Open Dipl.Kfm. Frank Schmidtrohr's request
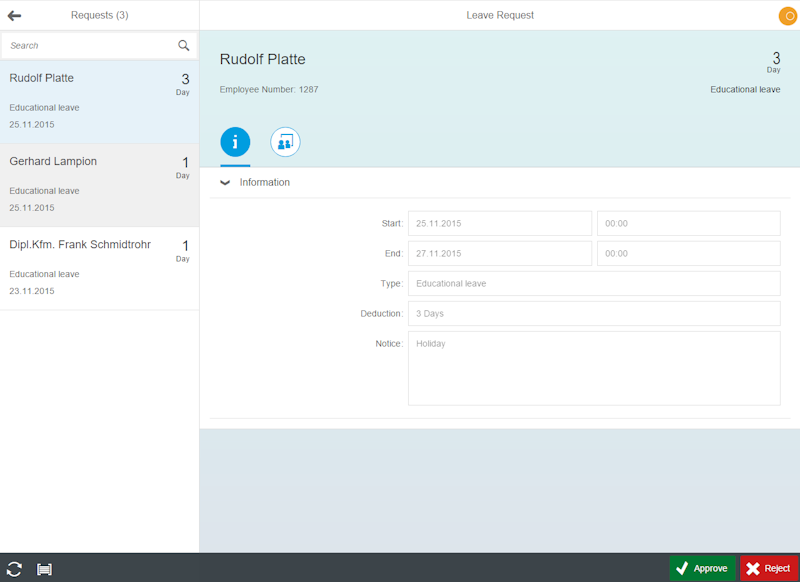The height and width of the screenshot is (582, 800). pos(100,267)
